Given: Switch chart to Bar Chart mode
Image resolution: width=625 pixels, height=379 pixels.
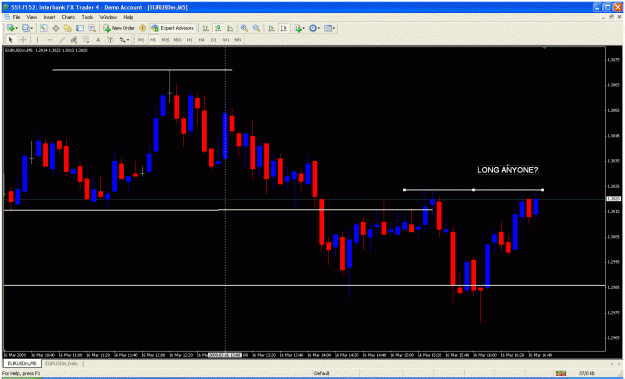Looking at the screenshot, I should pos(206,28).
